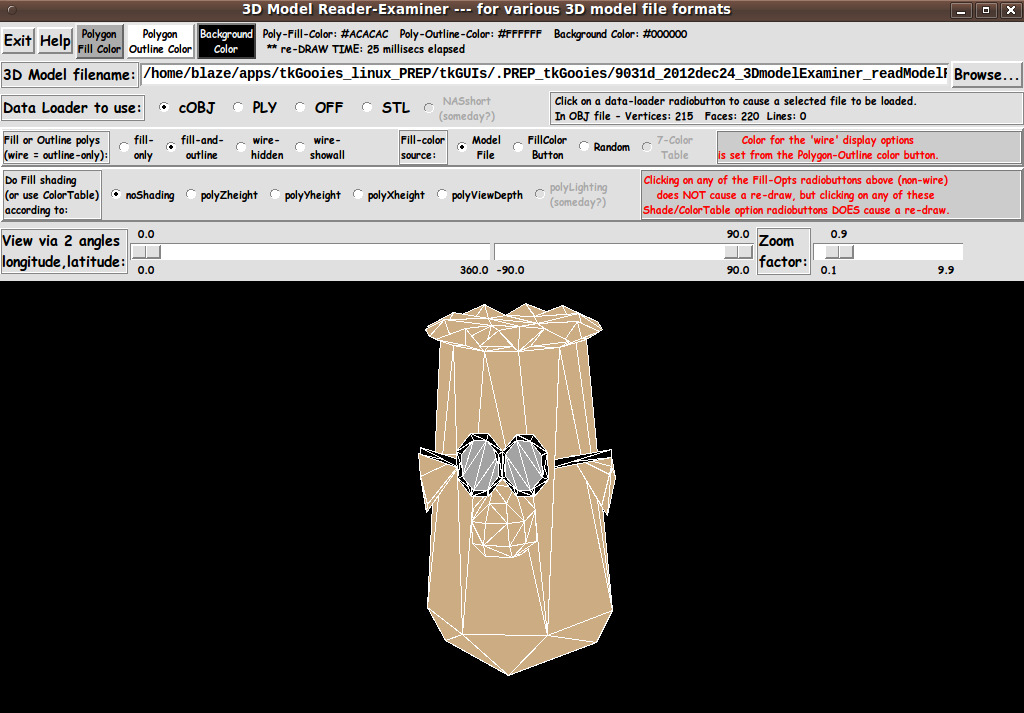Click the latitude slider handle
1024x713 pixels.
[x=738, y=251]
